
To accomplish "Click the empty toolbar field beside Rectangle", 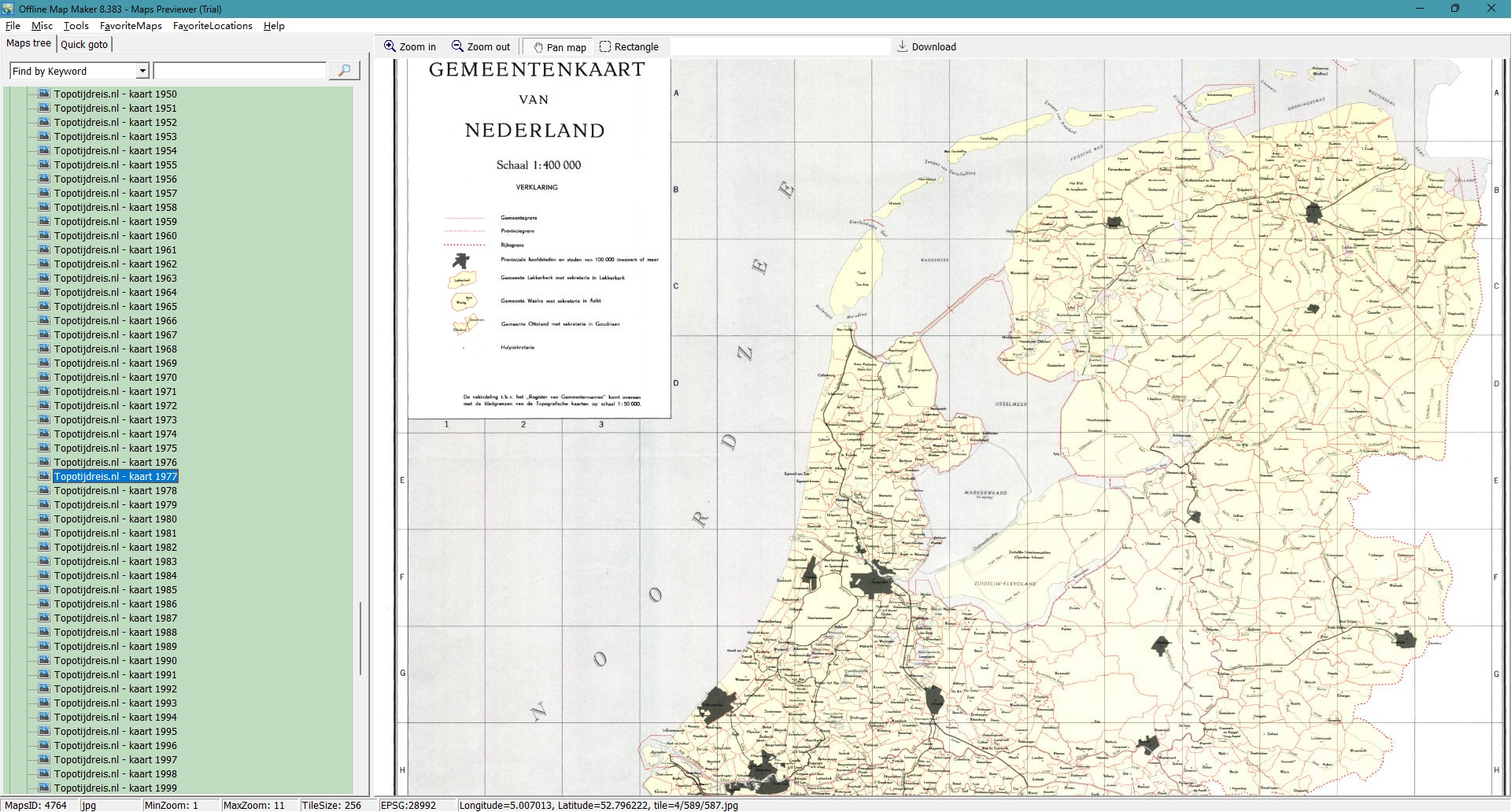I will 779,47.
